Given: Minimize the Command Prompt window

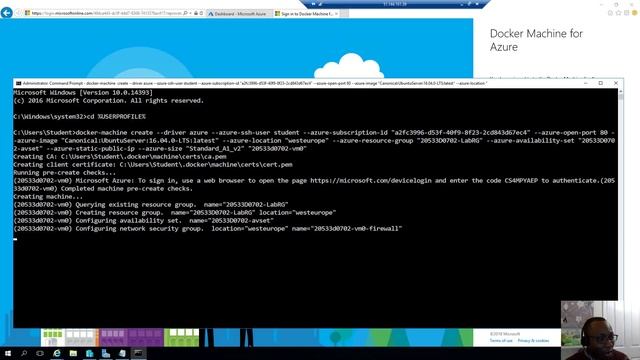Looking at the screenshot, I should (x=586, y=83).
